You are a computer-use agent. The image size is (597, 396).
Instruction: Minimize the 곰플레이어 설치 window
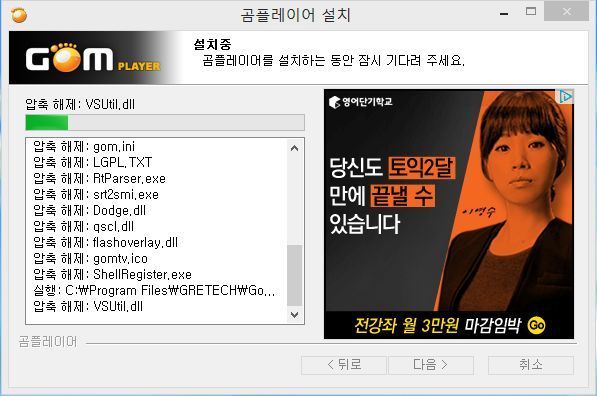[x=504, y=13]
